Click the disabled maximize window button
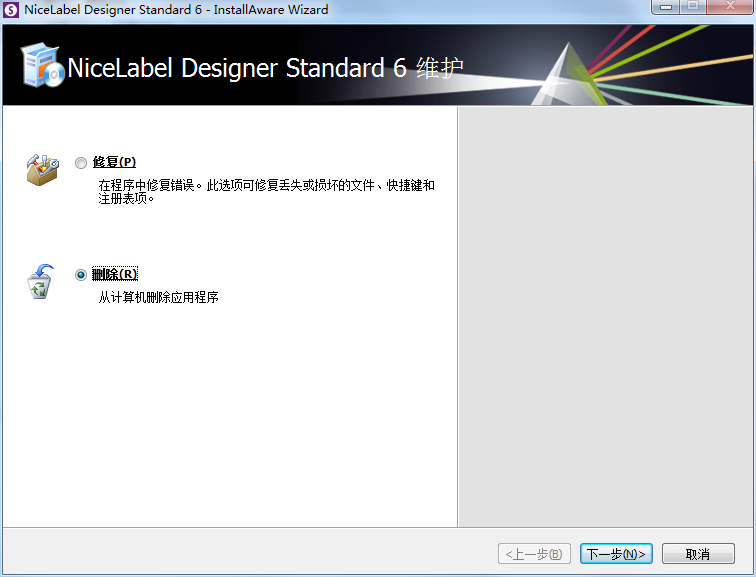This screenshot has width=756, height=577. (693, 7)
